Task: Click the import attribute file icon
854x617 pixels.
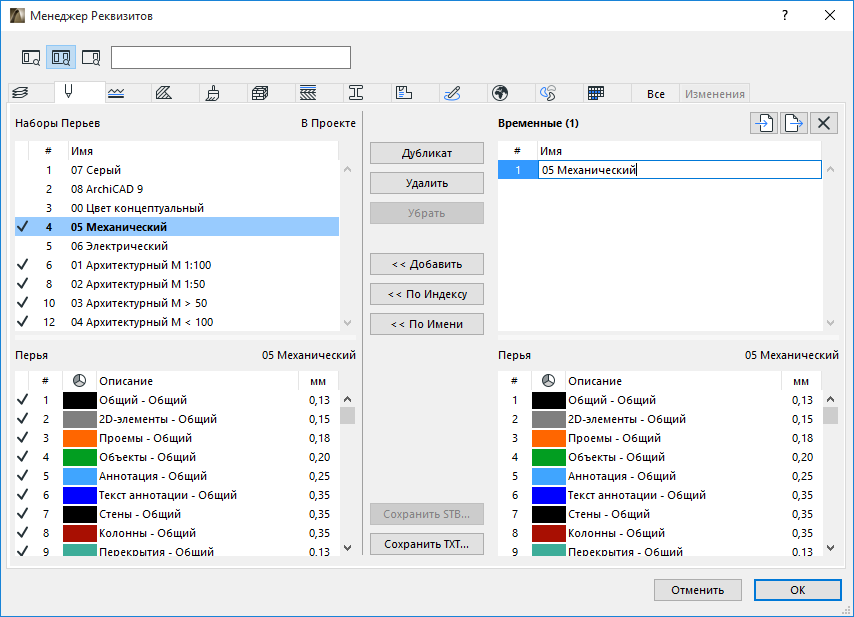Action: coord(764,123)
